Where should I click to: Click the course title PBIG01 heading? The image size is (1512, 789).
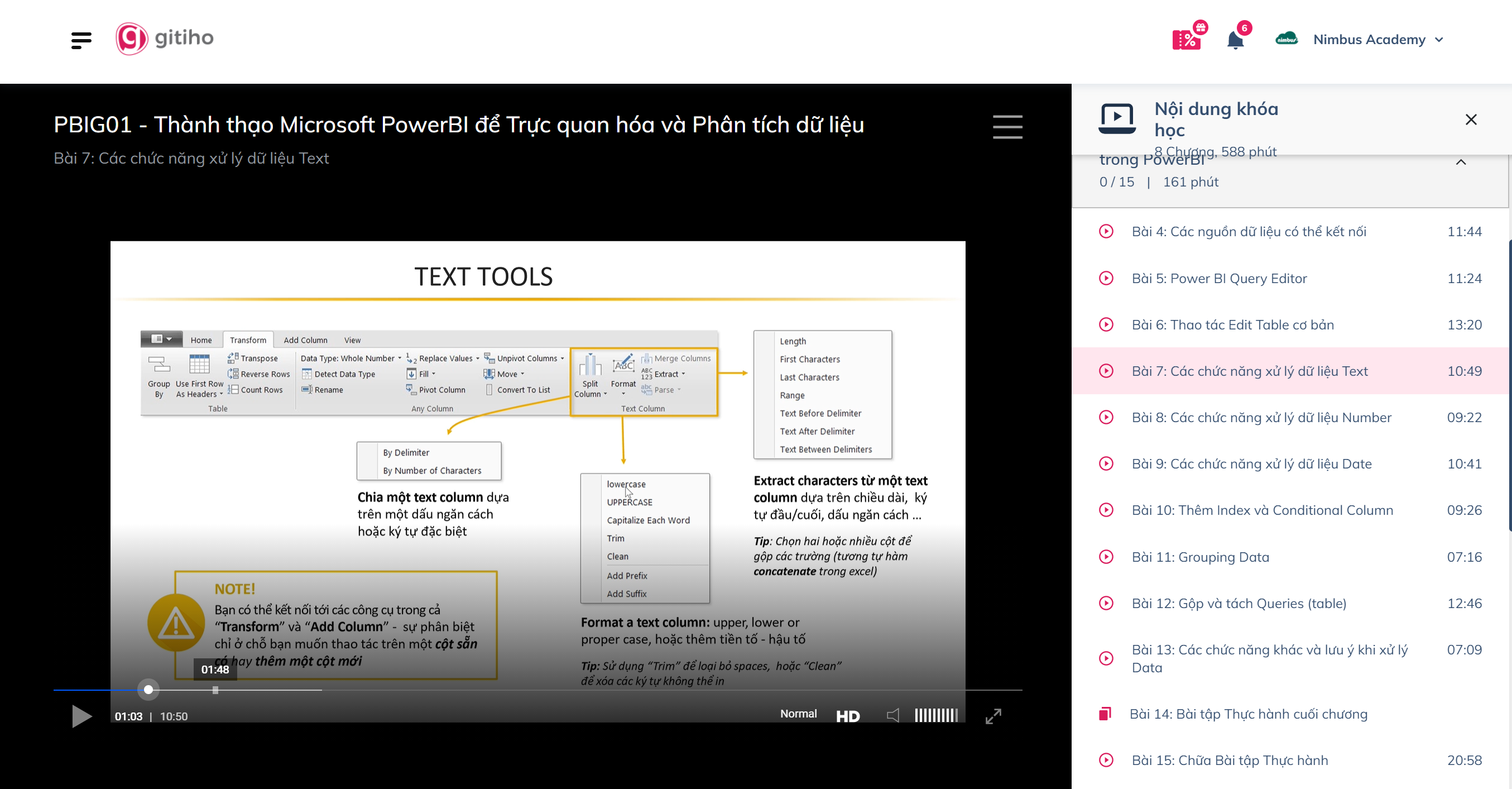coord(458,125)
